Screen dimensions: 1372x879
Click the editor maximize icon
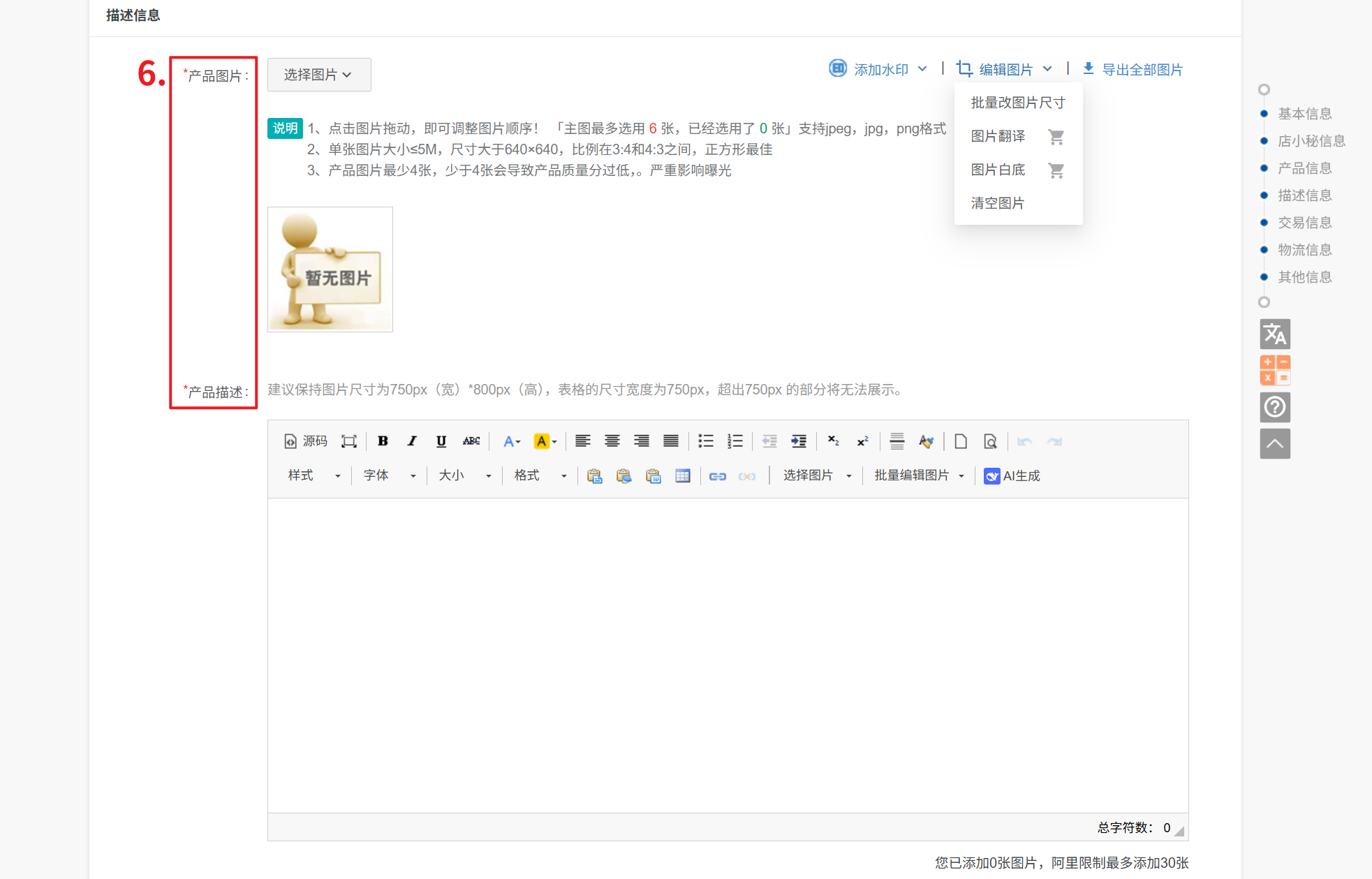tap(348, 441)
